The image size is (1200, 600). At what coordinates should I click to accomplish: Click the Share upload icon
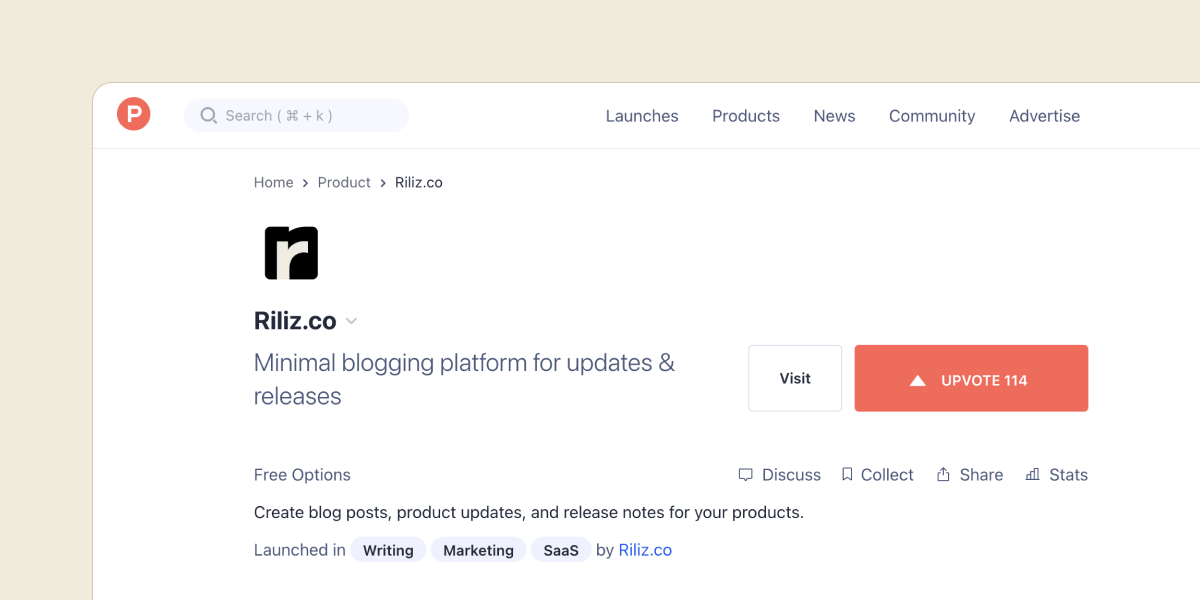coord(943,474)
